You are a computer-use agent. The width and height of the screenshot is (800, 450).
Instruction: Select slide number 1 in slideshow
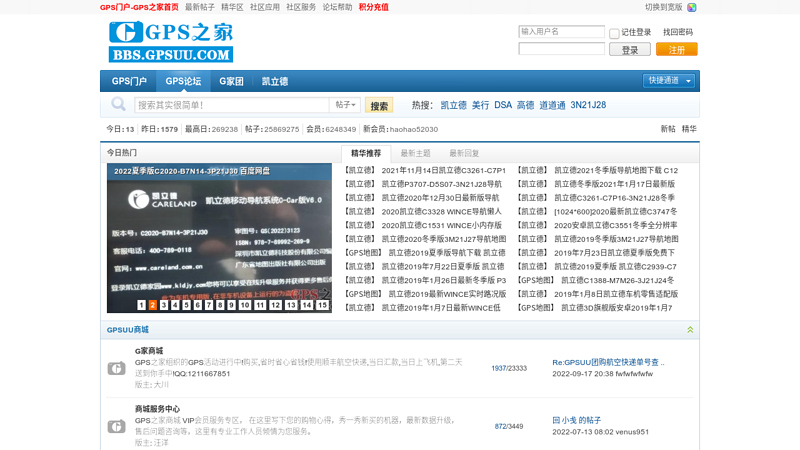(141, 305)
